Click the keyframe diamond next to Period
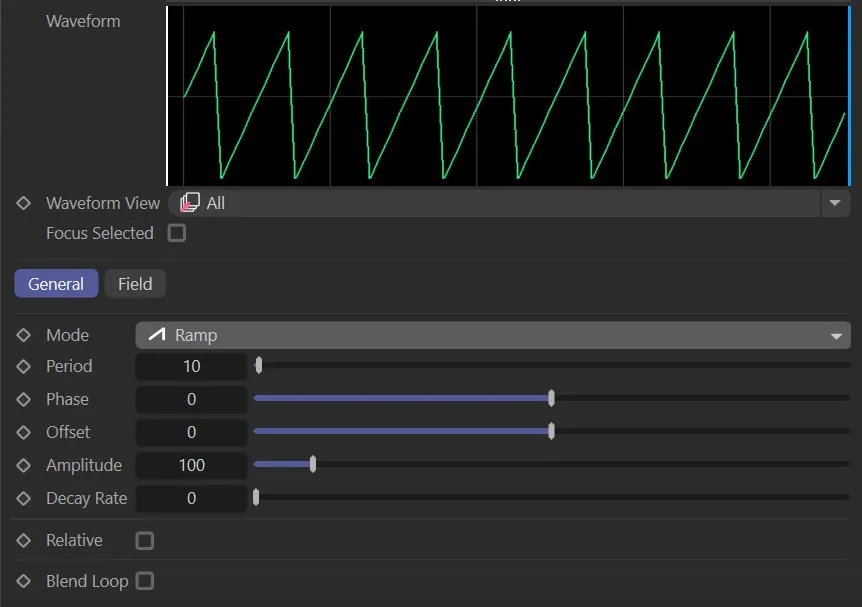Image resolution: width=862 pixels, height=607 pixels. pyautogui.click(x=23, y=366)
